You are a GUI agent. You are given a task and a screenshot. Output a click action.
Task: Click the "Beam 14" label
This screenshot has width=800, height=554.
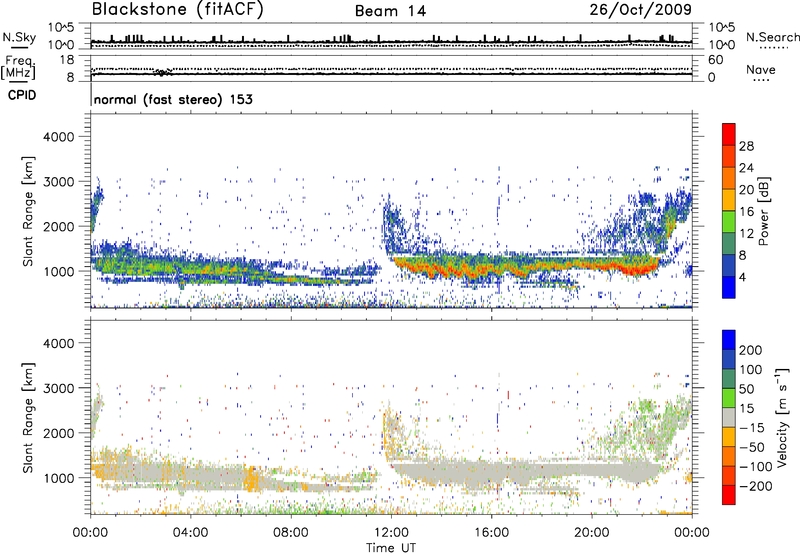point(390,11)
